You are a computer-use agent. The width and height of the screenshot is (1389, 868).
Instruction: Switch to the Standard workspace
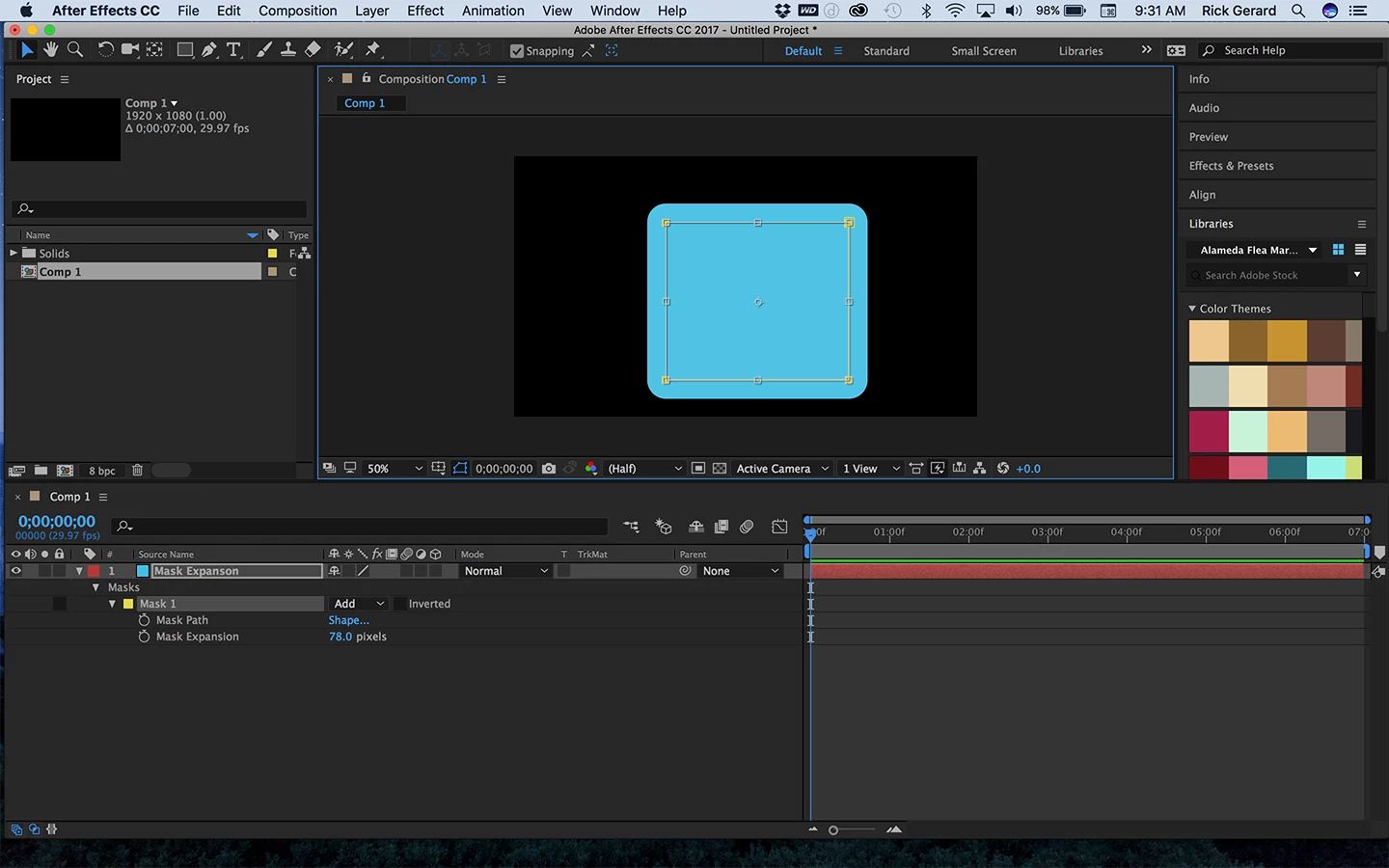pyautogui.click(x=886, y=51)
